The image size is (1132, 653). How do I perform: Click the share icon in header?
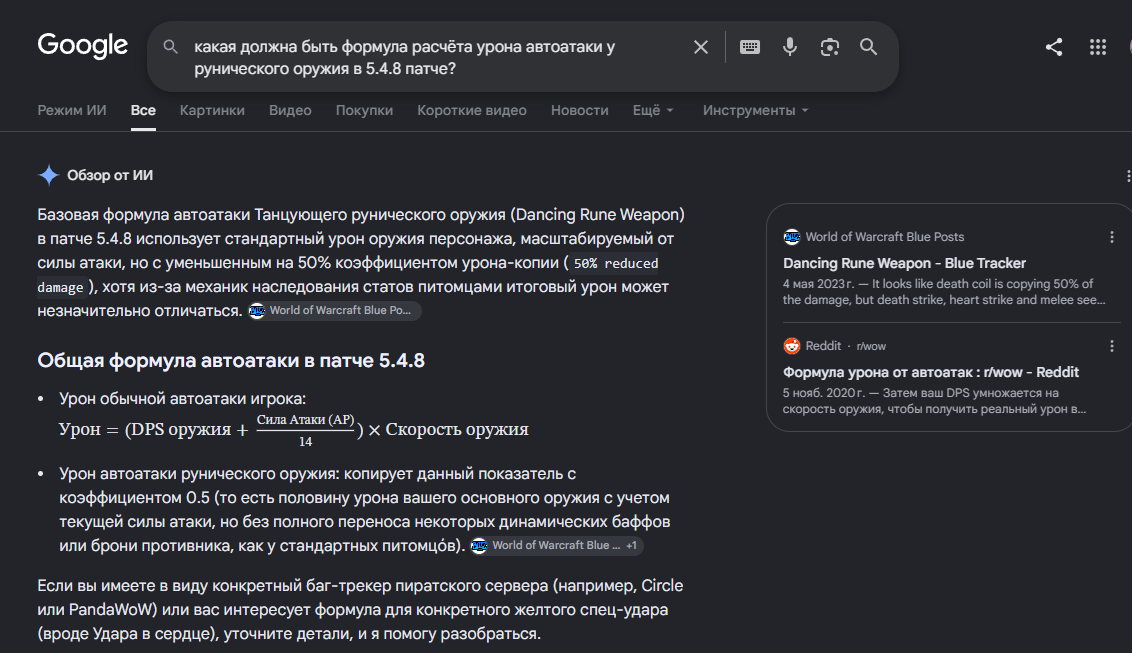[1054, 47]
